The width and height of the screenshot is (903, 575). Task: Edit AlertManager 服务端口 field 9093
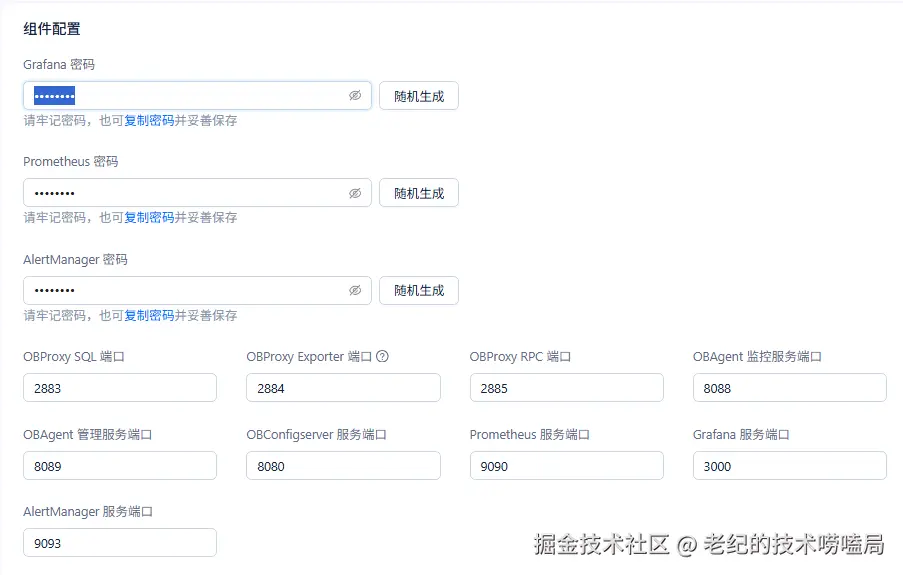coord(120,543)
